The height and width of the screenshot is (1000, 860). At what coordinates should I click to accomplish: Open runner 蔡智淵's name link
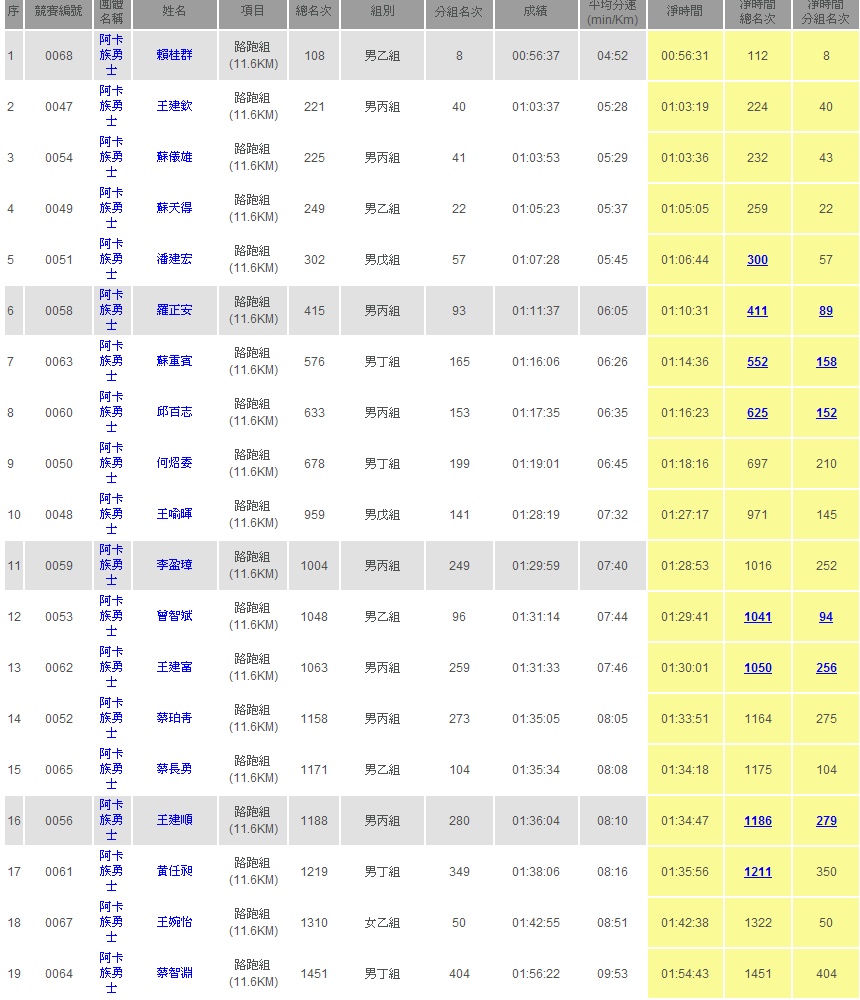click(x=174, y=973)
